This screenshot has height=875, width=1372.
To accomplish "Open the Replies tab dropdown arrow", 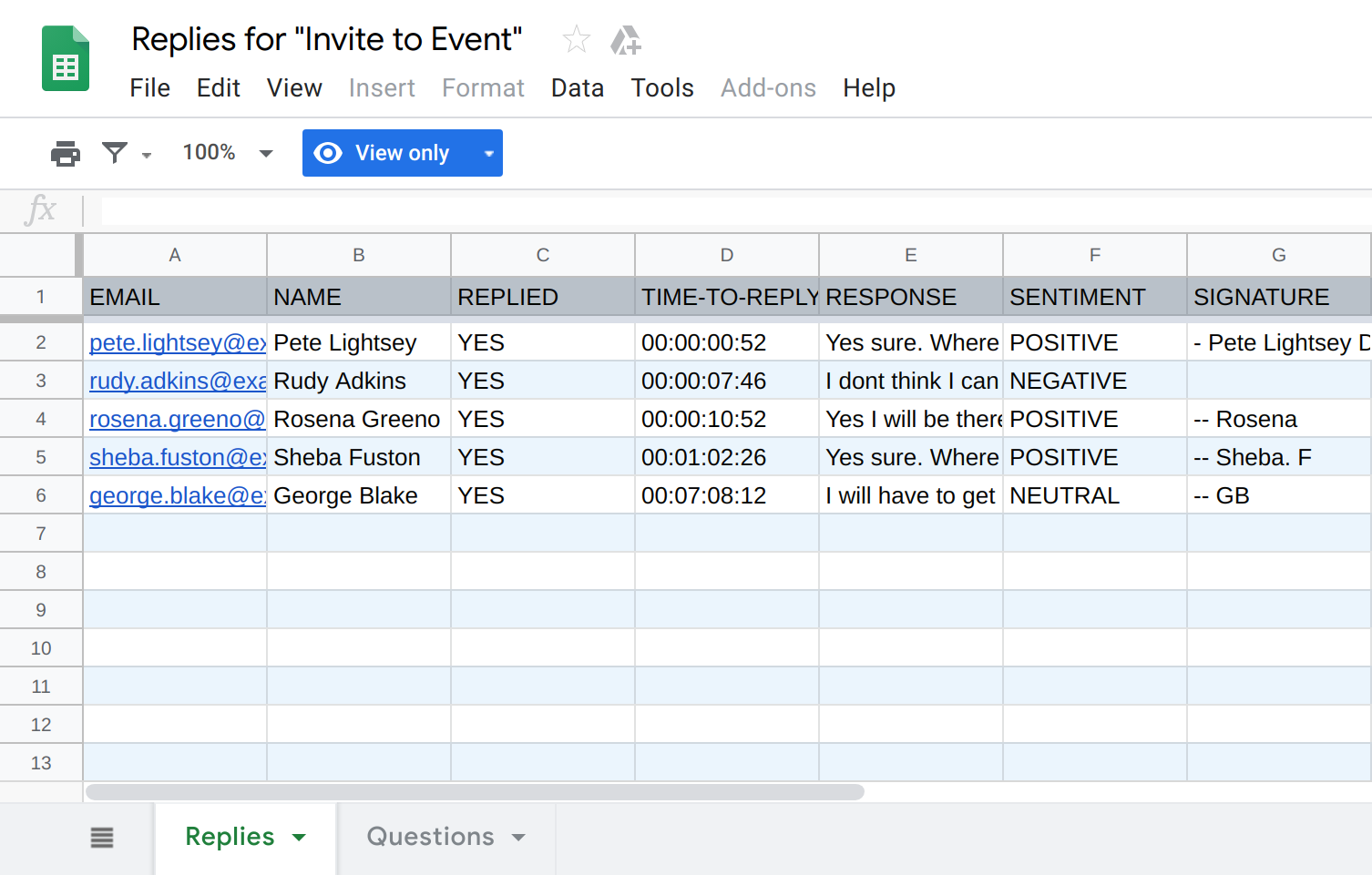I will [x=299, y=838].
